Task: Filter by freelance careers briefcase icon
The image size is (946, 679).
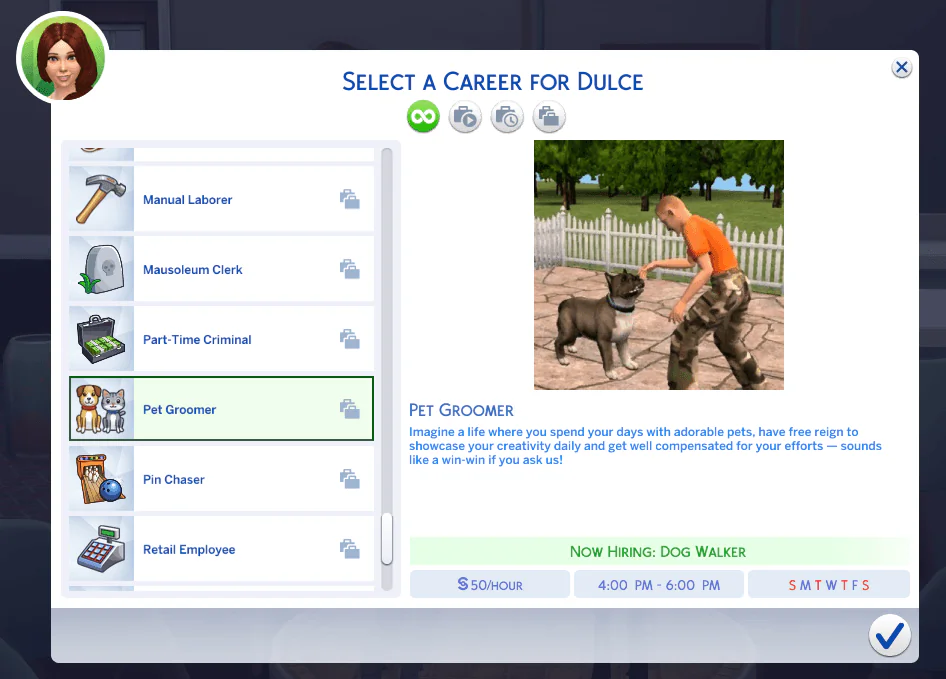Action: [549, 116]
